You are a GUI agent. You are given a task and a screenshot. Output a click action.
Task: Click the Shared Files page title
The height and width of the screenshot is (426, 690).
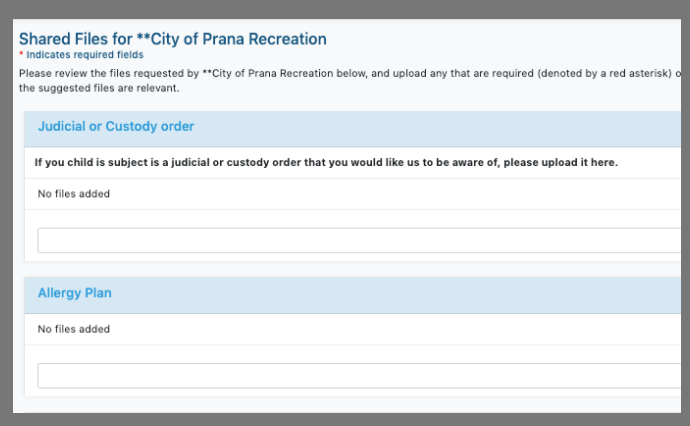coord(172,40)
